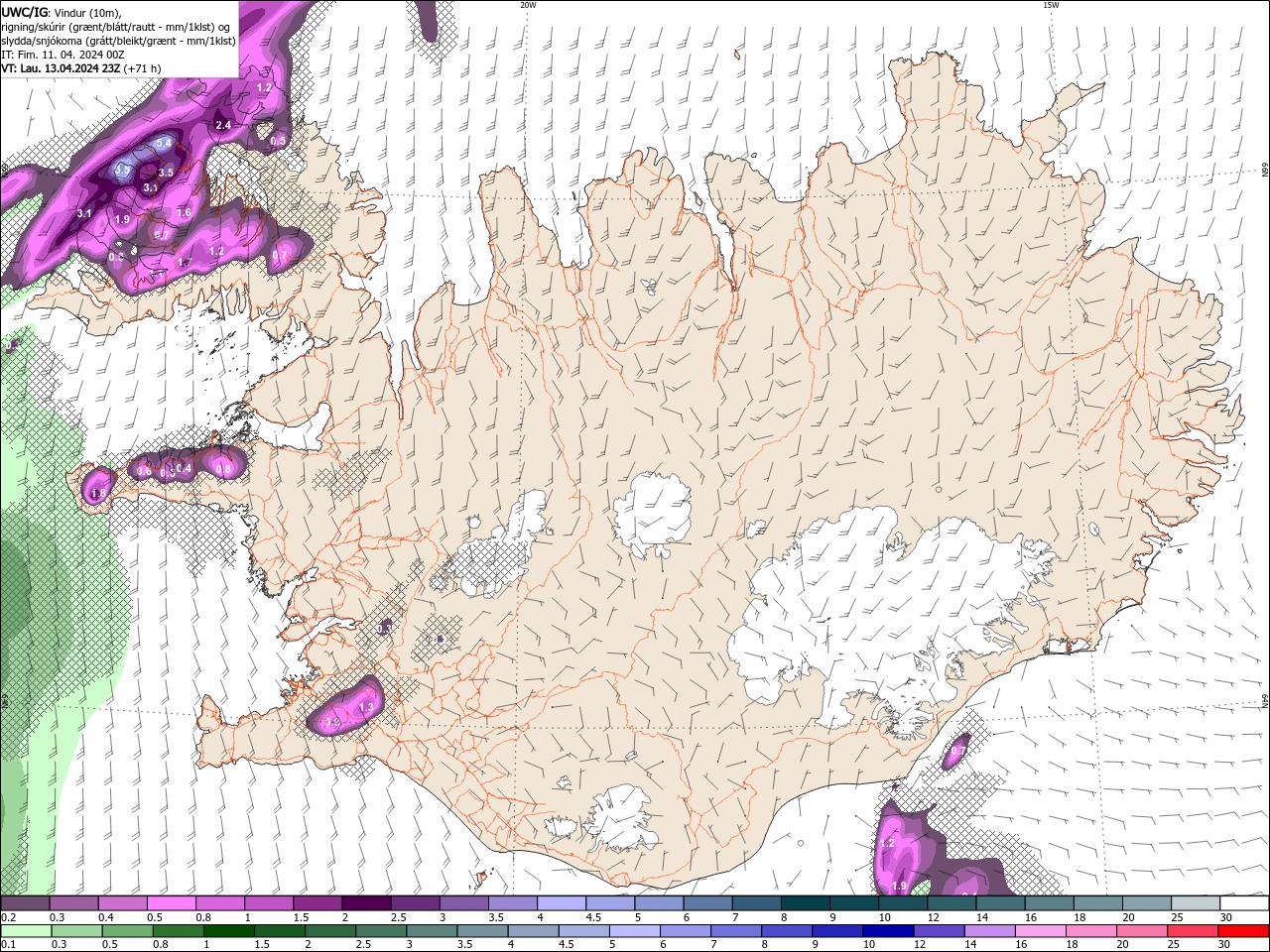This screenshot has height=952, width=1270.
Task: Select the bright red lower swatch starting at 30
Action: point(1243,931)
